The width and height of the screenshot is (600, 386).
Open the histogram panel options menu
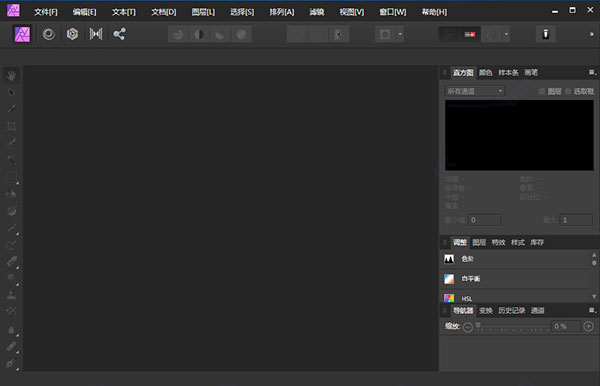[592, 72]
